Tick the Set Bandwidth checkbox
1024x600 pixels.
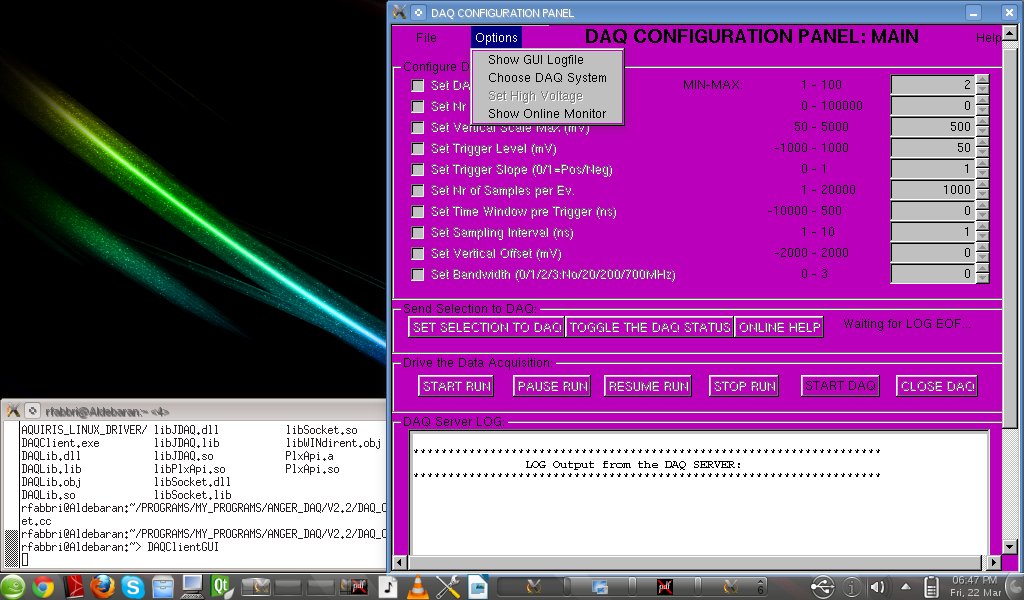[x=418, y=274]
